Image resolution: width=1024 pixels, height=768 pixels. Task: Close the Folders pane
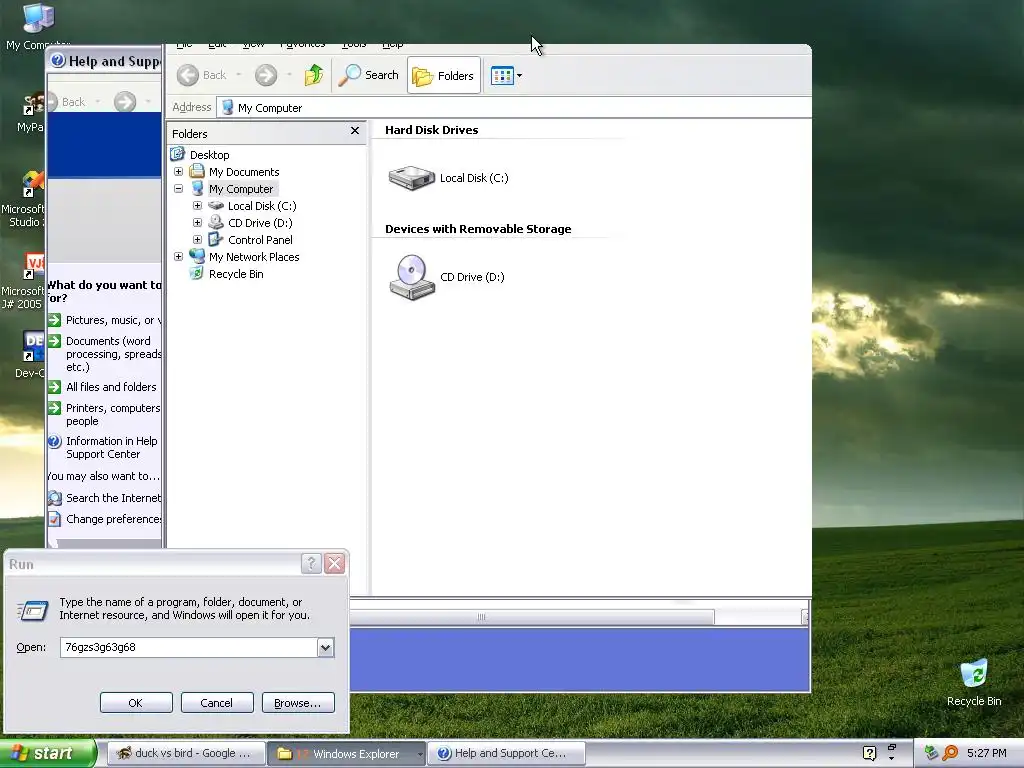pos(355,131)
